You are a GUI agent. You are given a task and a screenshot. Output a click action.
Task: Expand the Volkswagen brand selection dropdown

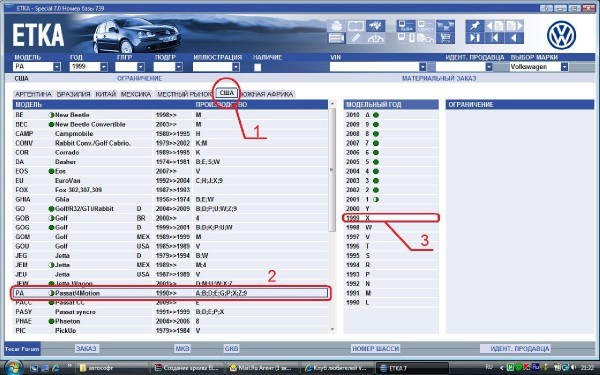point(564,67)
